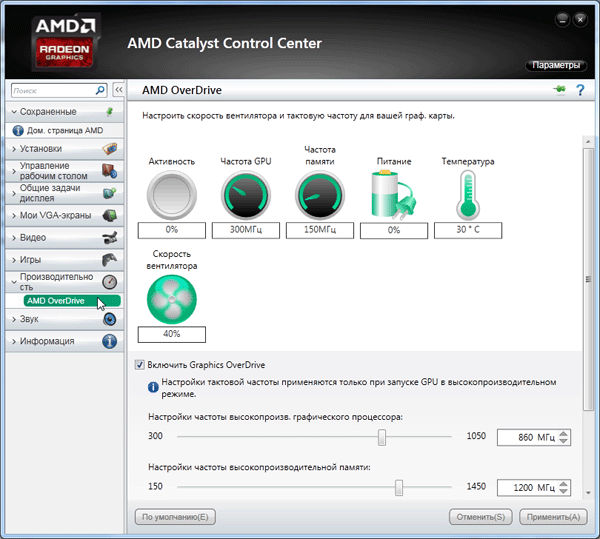Increase GPU clock 860 МГц value
Viewport: 600px width, 539px height.
click(563, 434)
